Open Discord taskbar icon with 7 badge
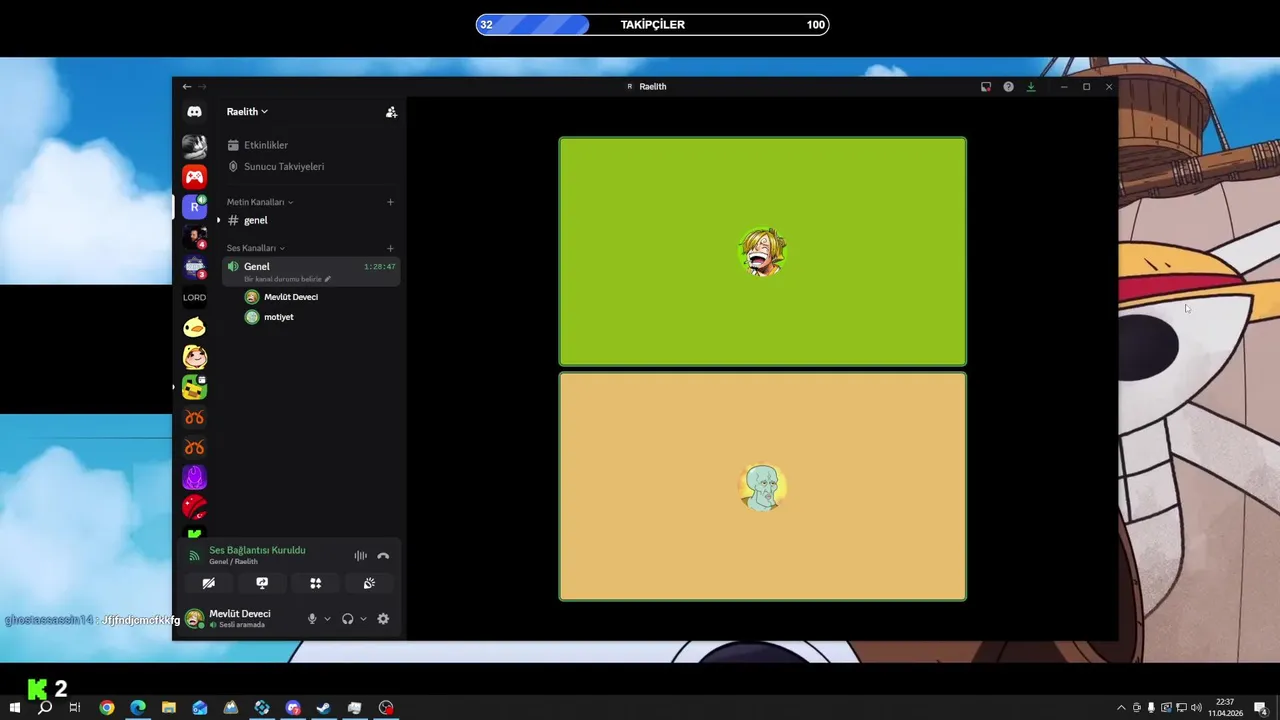The width and height of the screenshot is (1280, 720). click(293, 708)
